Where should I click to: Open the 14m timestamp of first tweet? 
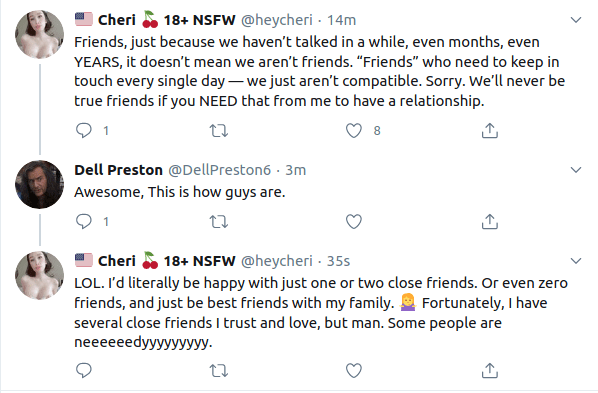click(x=342, y=20)
